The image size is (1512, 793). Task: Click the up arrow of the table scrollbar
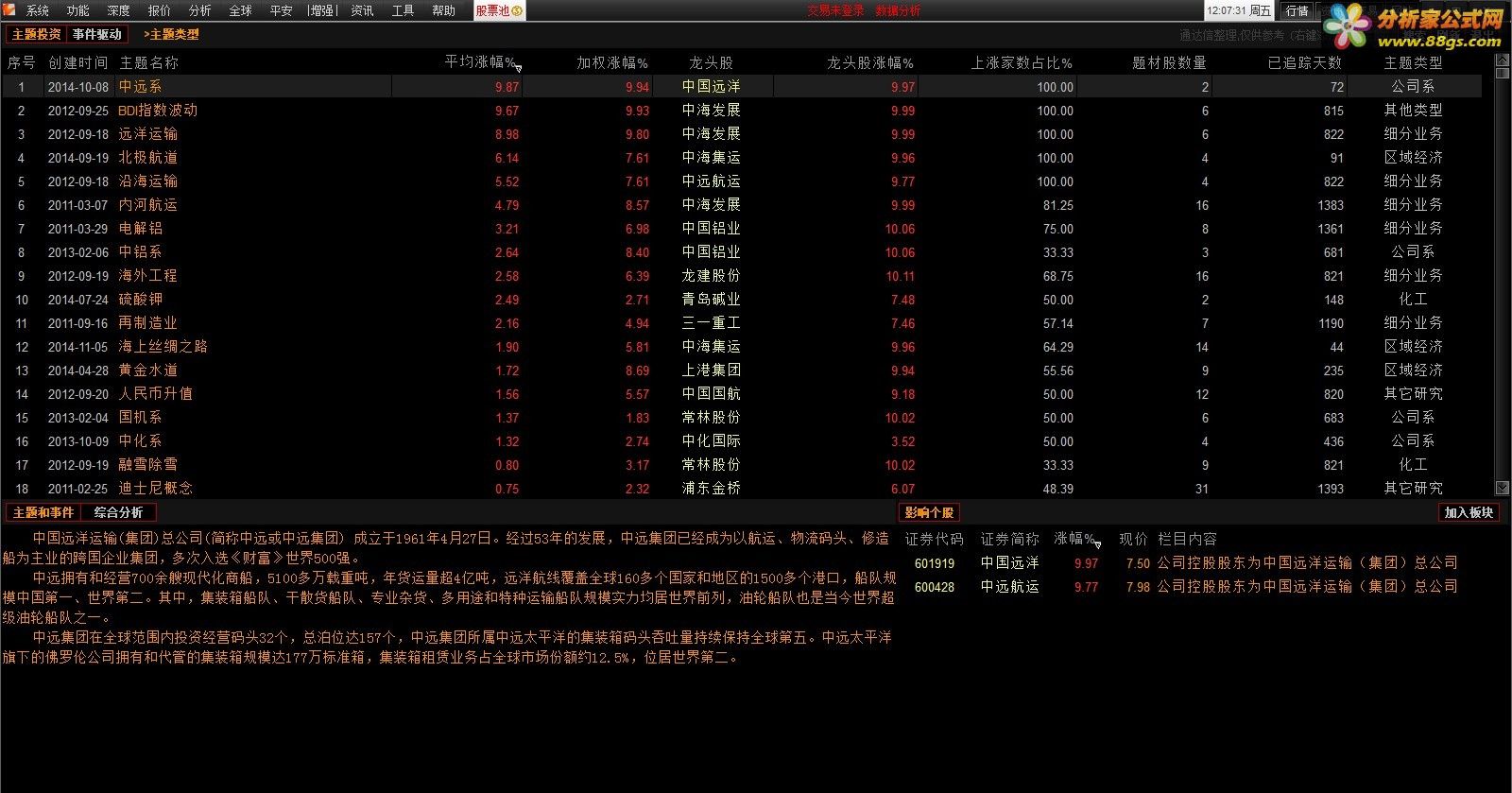point(1502,60)
